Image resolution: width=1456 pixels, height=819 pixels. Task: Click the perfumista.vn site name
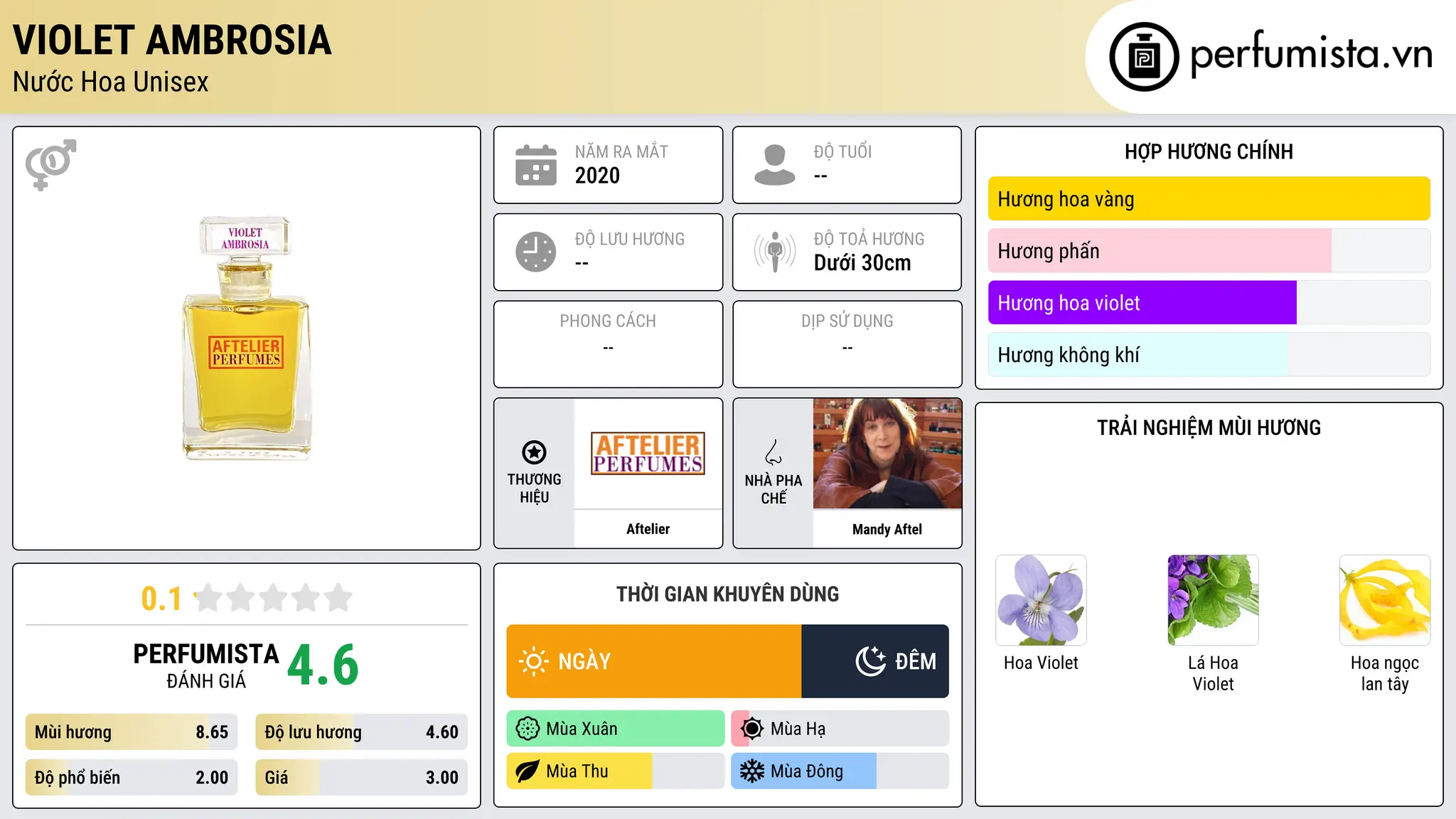[1312, 54]
